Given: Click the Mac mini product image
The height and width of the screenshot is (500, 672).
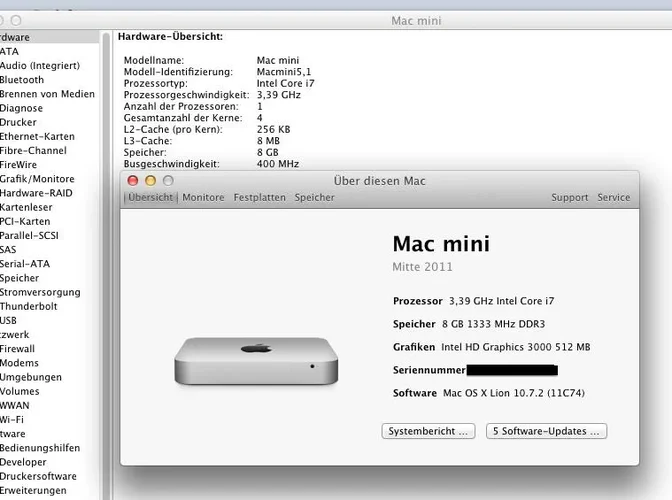Looking at the screenshot, I should point(256,361).
